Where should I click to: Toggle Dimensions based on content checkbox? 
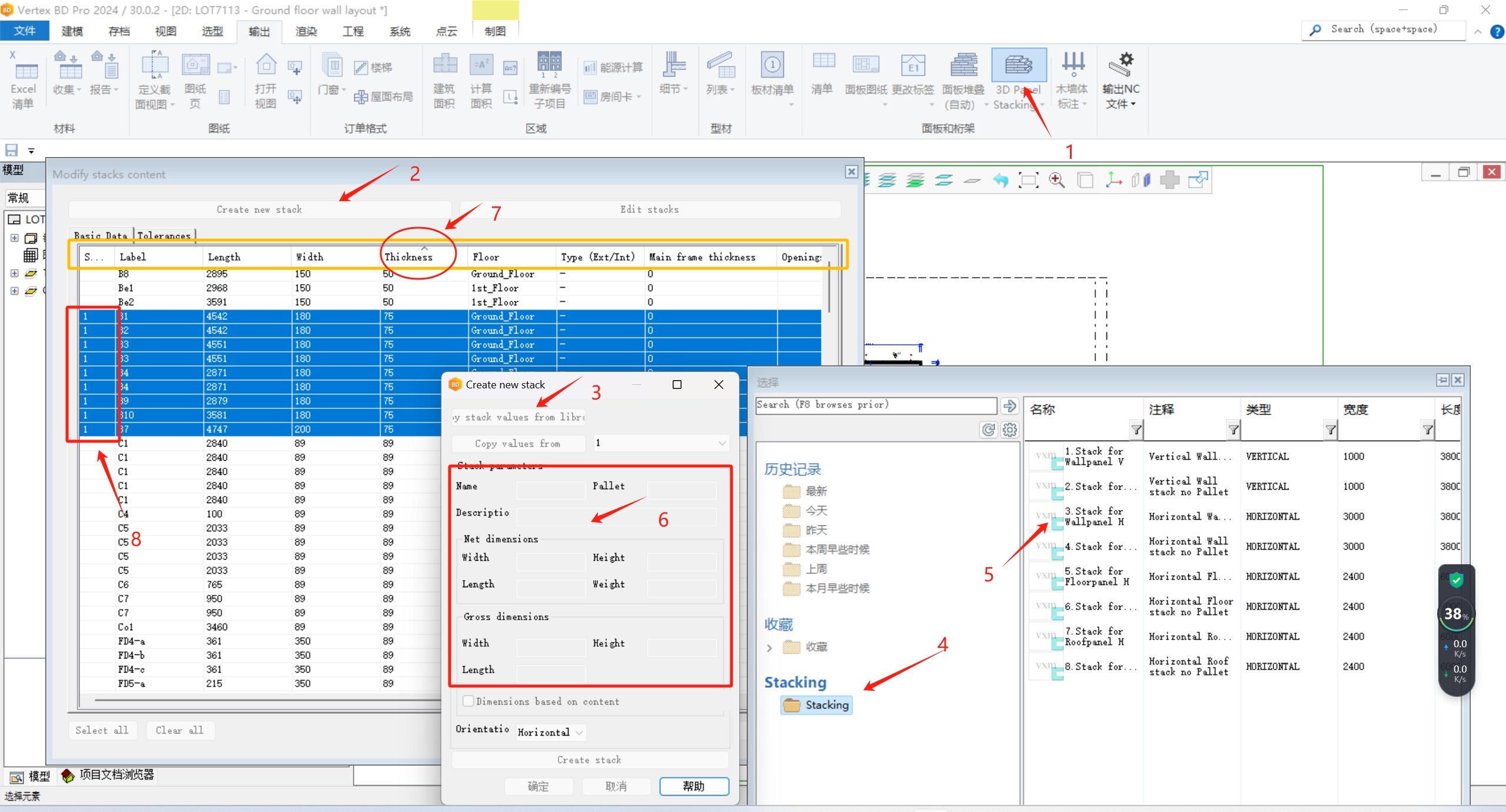click(x=468, y=701)
